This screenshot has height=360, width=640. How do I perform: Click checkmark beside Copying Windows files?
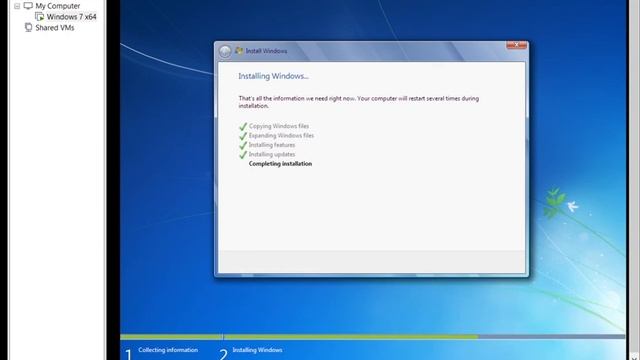point(243,127)
